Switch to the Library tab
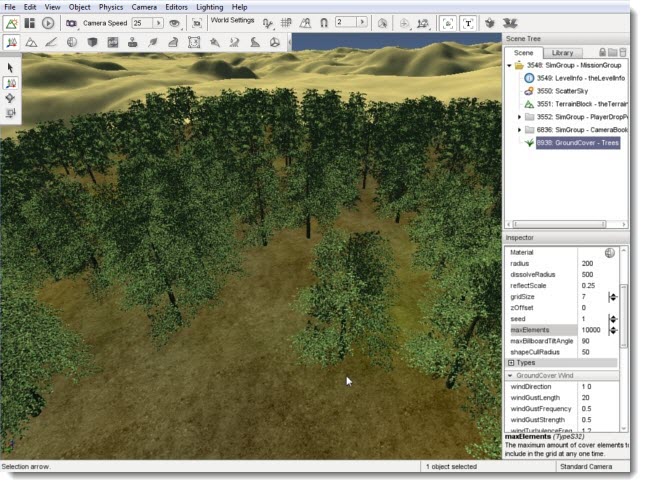The height and width of the screenshot is (487, 645). (x=562, y=52)
